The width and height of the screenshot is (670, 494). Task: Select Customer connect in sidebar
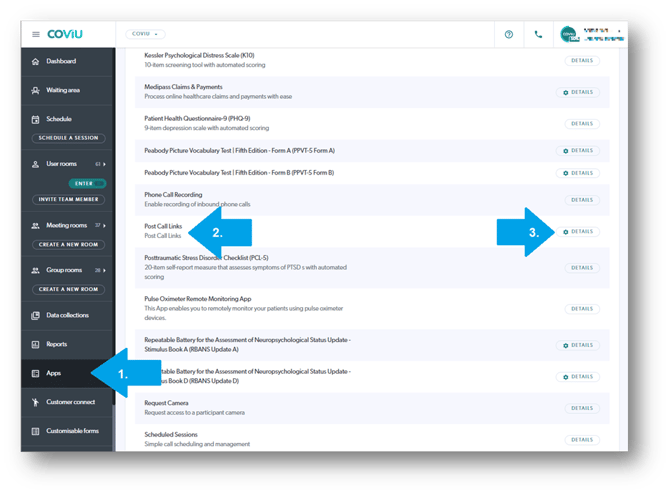pyautogui.click(x=70, y=402)
